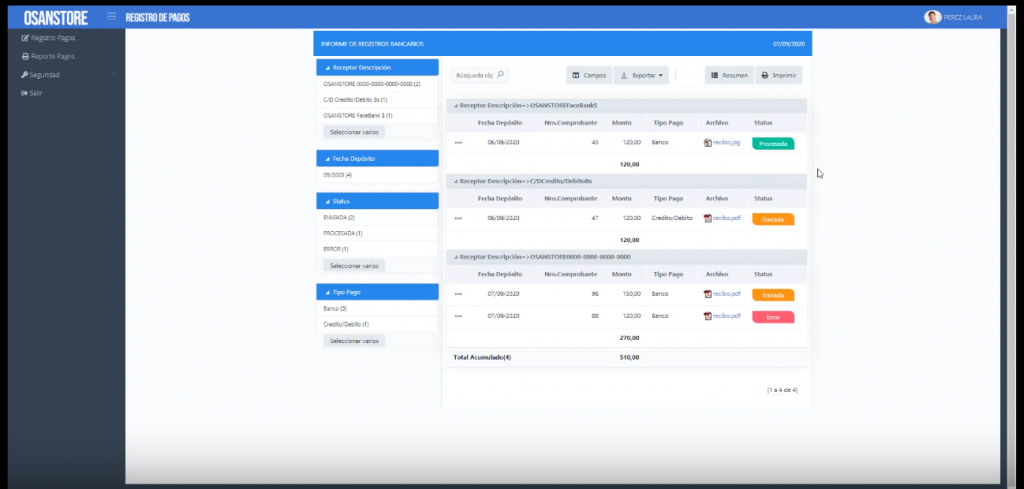Open row options for comprobante 96

coord(458,294)
